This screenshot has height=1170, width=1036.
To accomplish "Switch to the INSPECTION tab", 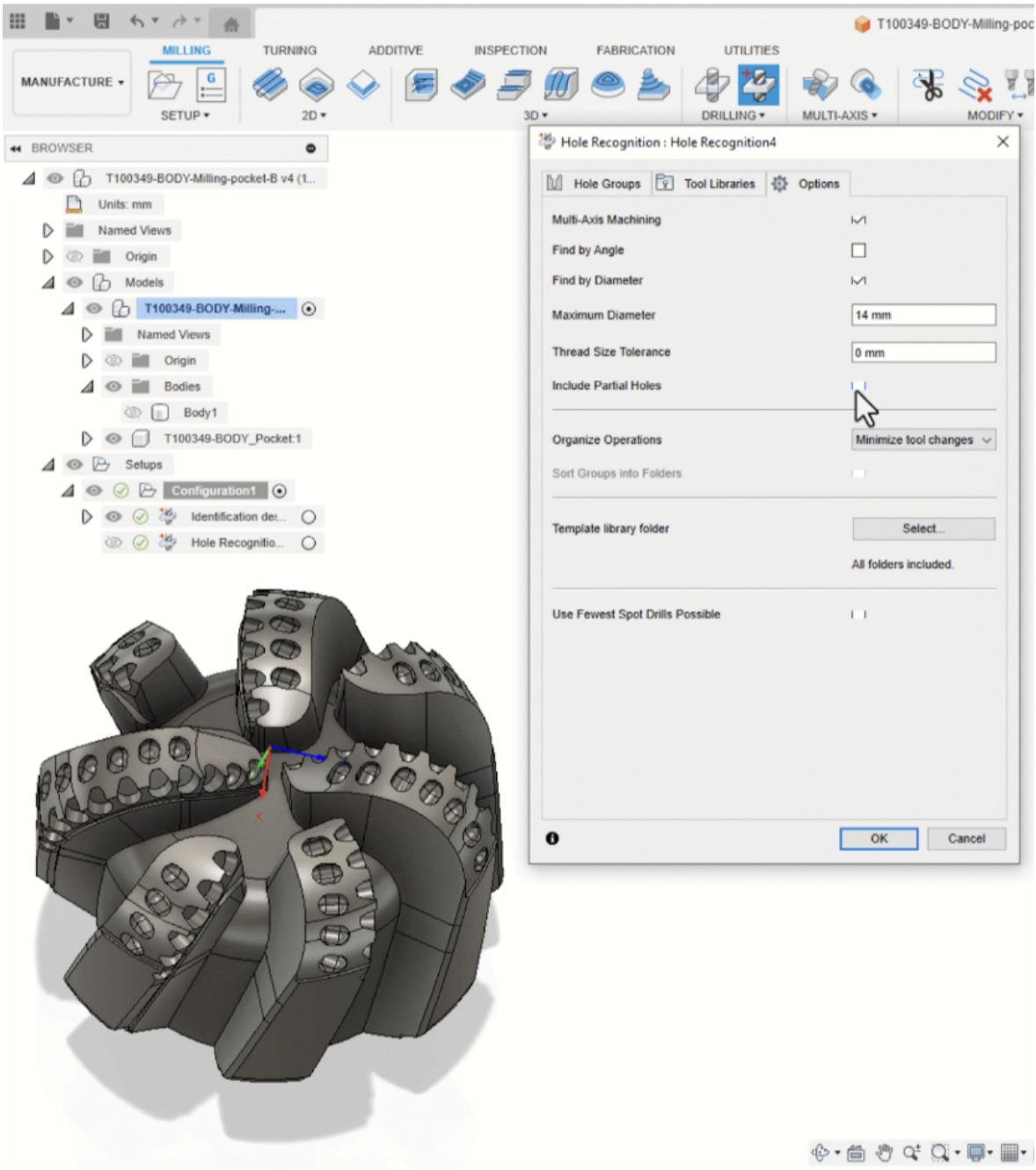I will [x=510, y=50].
